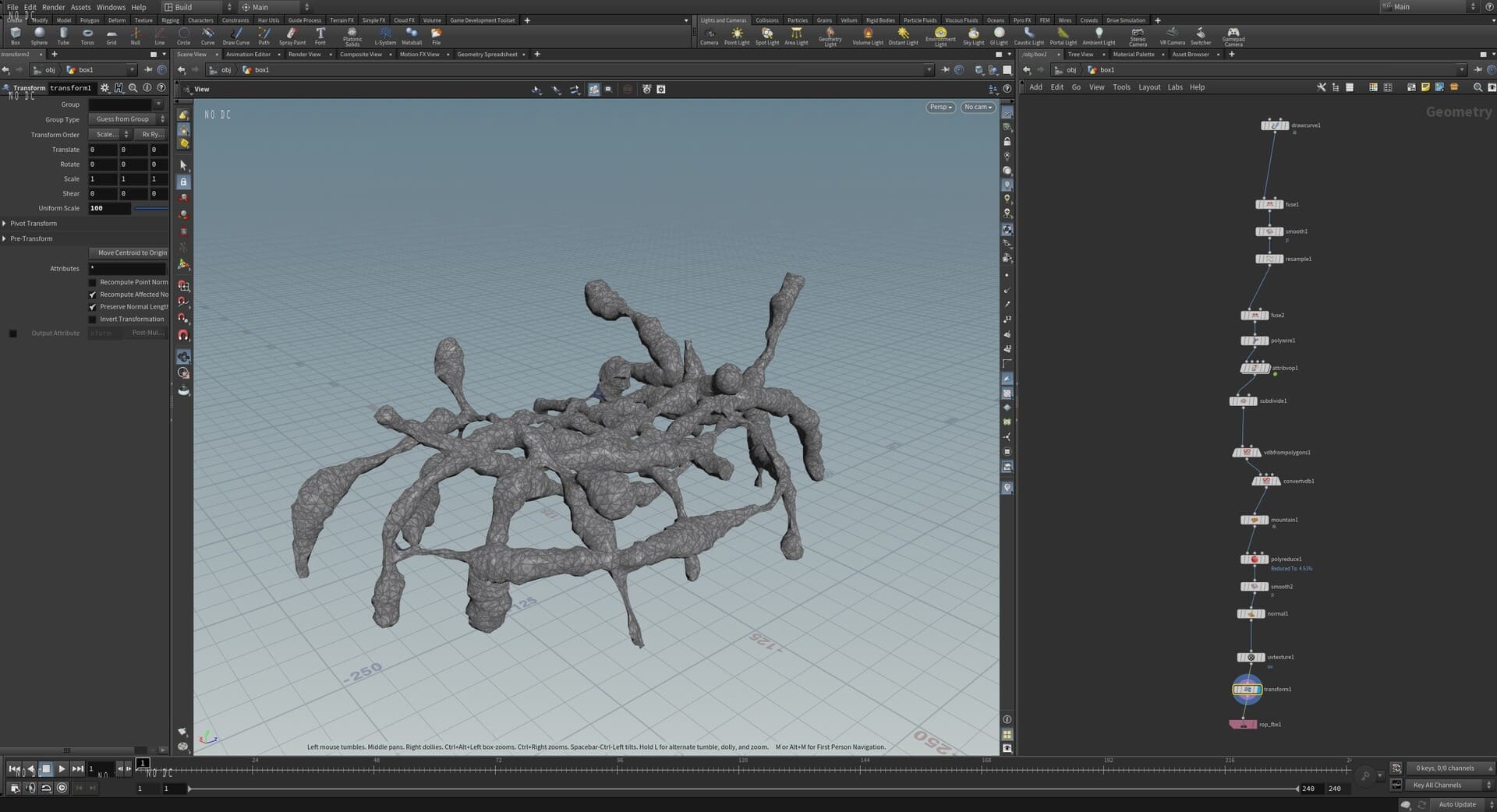Open No cam camera menu

[978, 108]
